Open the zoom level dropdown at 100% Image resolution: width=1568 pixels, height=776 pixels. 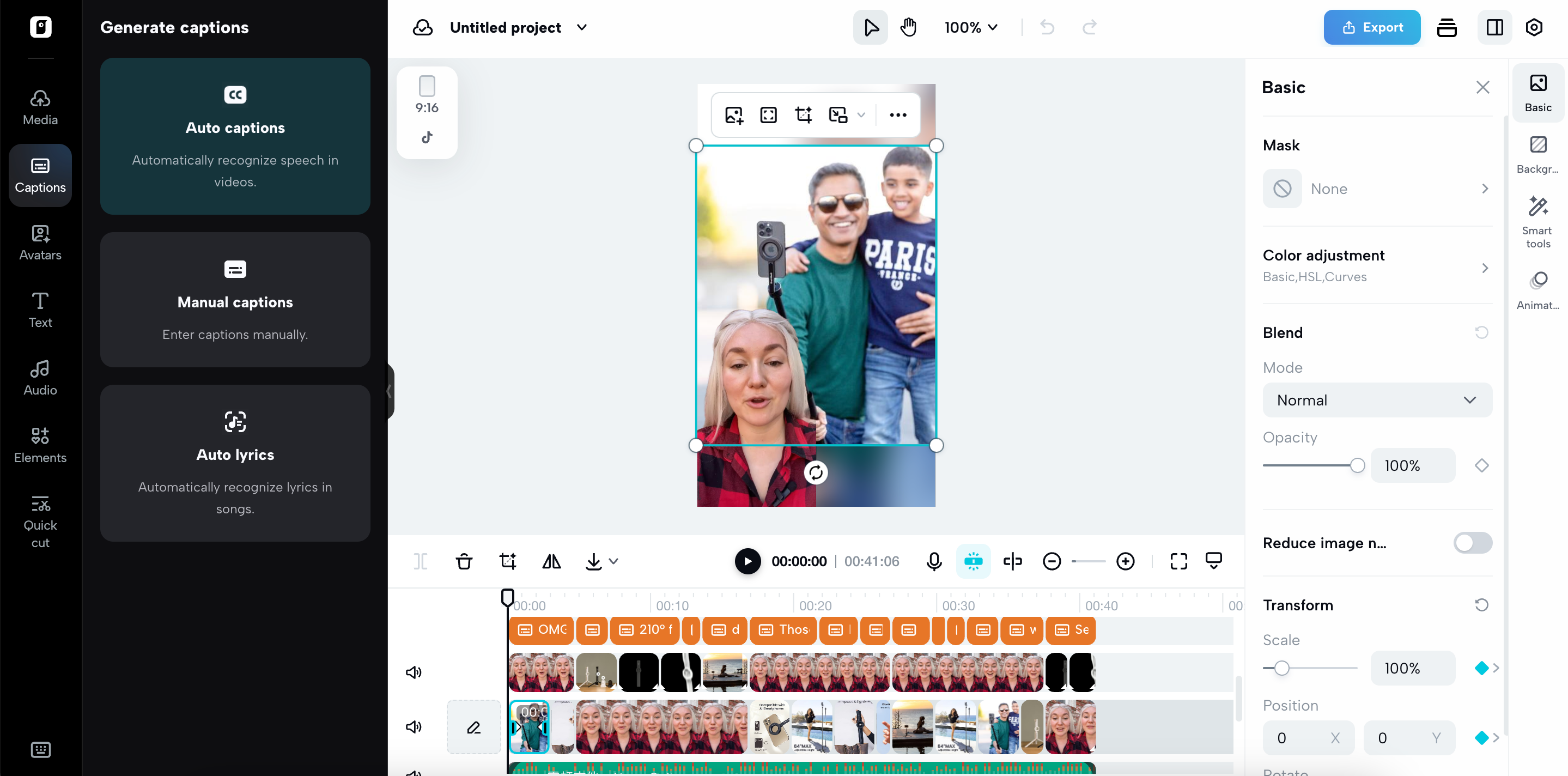[970, 27]
